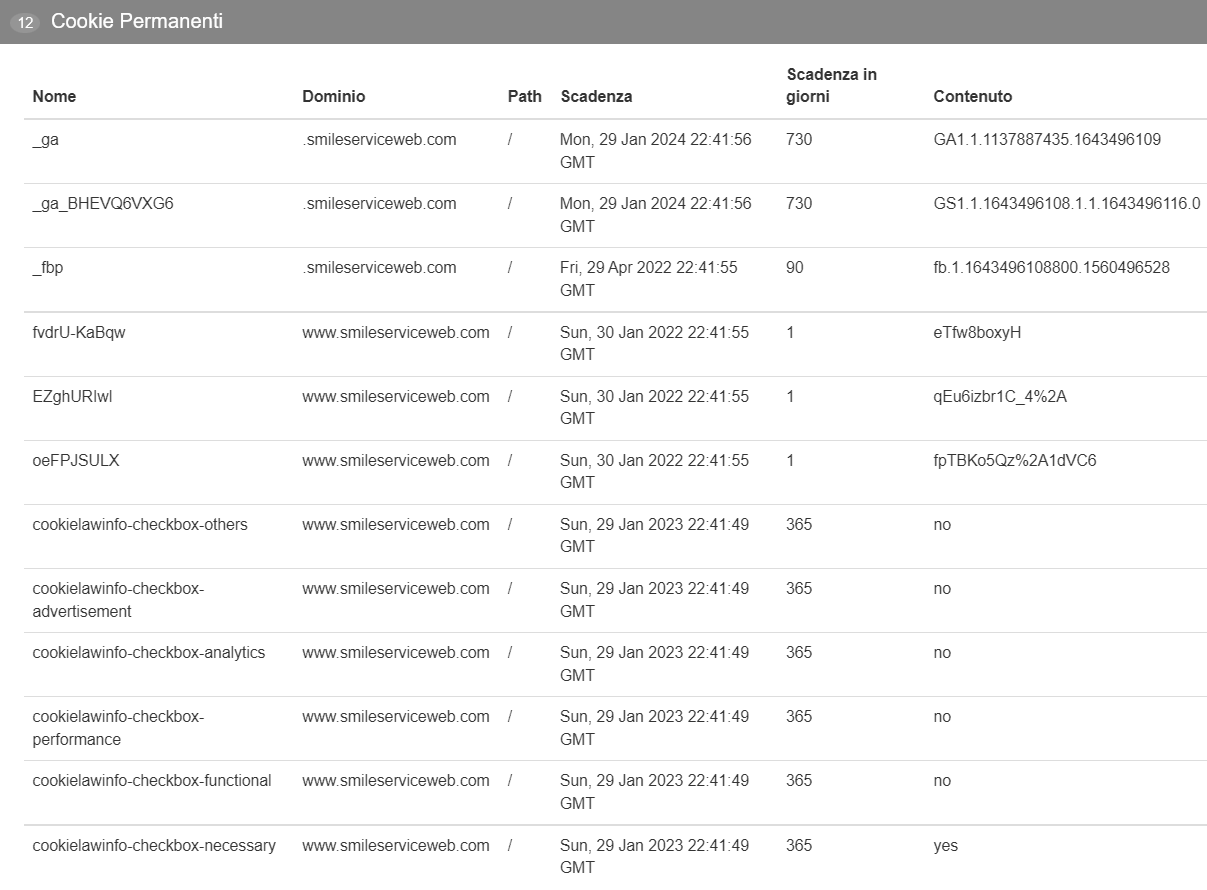Select the EZghURIwl cookie name
Screen dimensions: 1207x890
[x=72, y=396]
